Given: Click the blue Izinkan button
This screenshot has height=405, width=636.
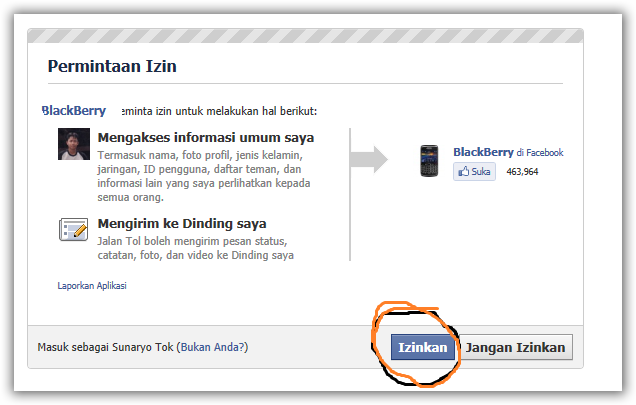Looking at the screenshot, I should point(423,347).
